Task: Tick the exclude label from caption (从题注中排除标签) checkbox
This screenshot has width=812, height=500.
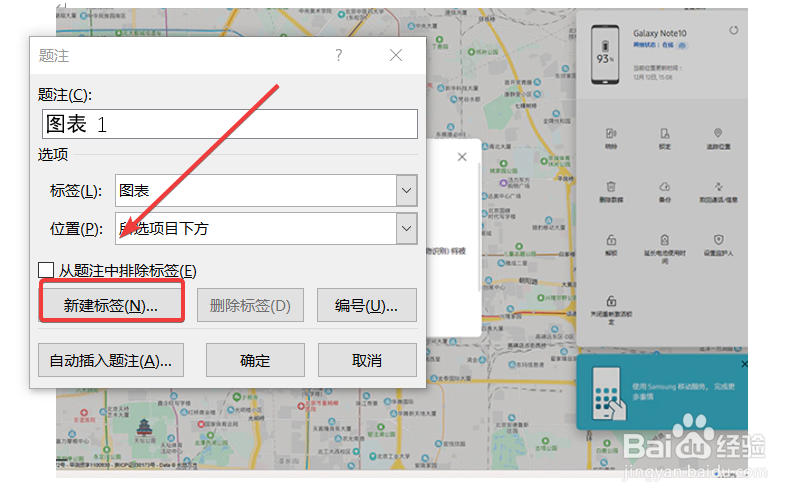Action: tap(46, 270)
